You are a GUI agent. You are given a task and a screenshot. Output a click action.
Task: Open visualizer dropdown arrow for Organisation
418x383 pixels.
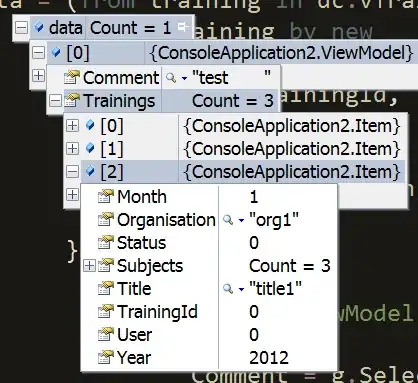pos(241,221)
